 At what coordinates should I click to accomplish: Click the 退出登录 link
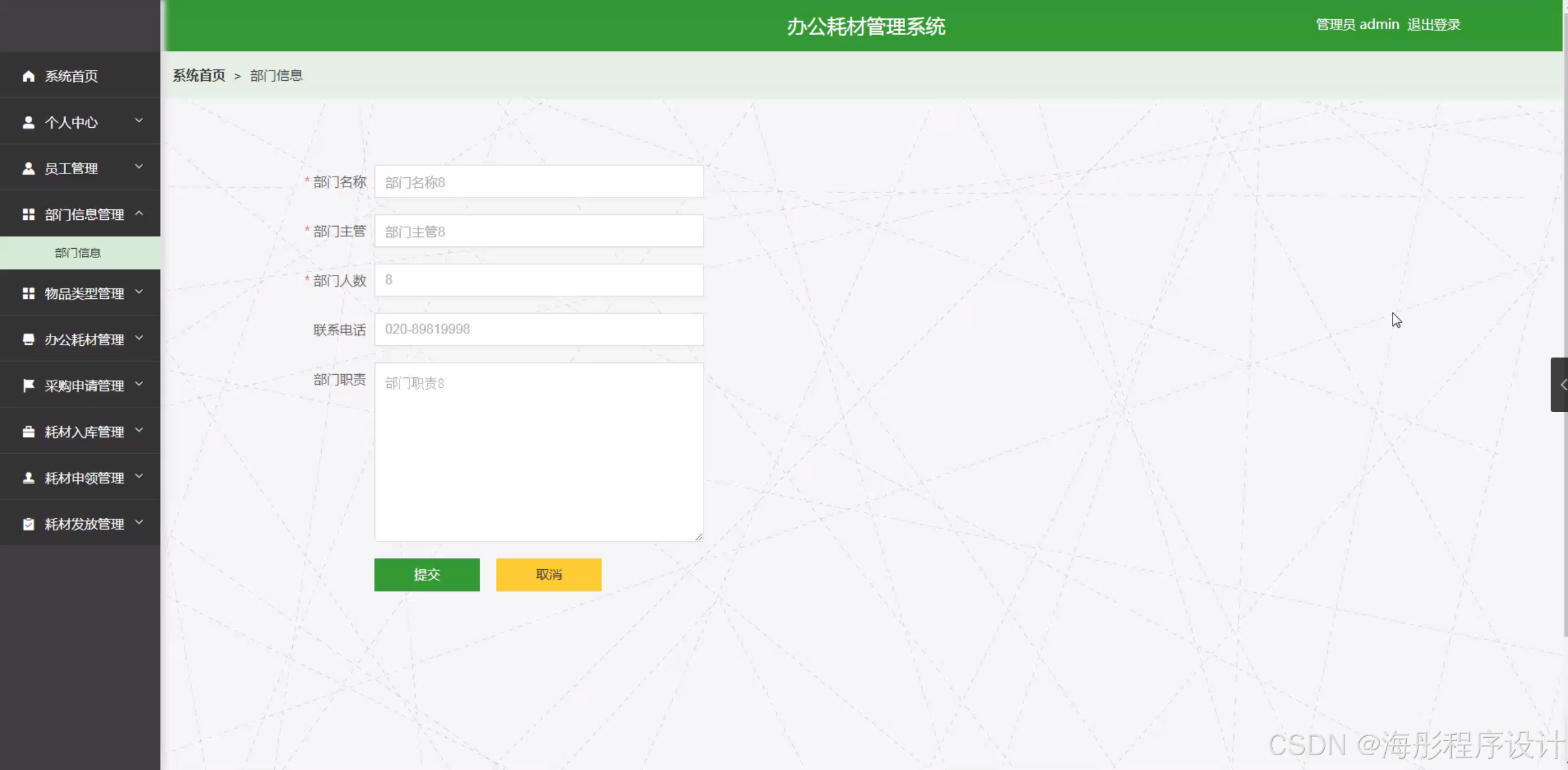point(1433,25)
